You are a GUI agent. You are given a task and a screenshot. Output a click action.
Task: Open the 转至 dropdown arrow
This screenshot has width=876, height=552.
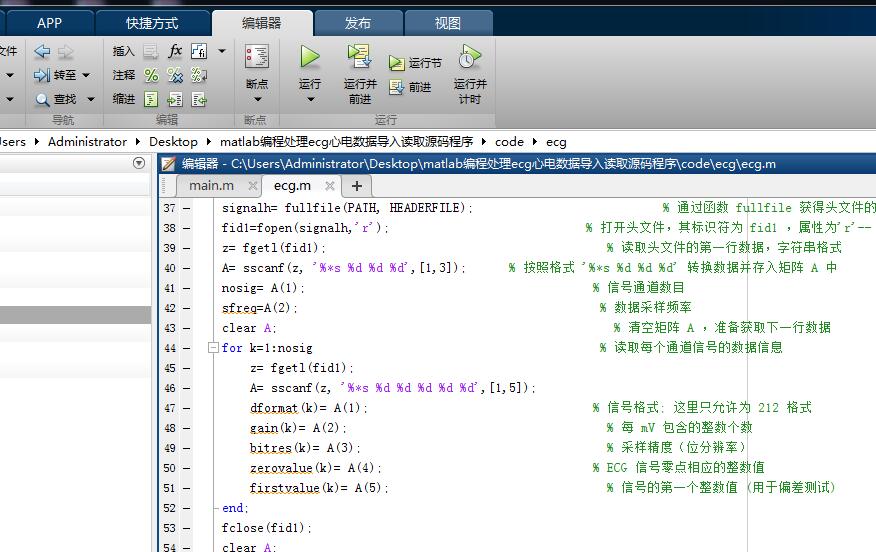click(x=86, y=75)
